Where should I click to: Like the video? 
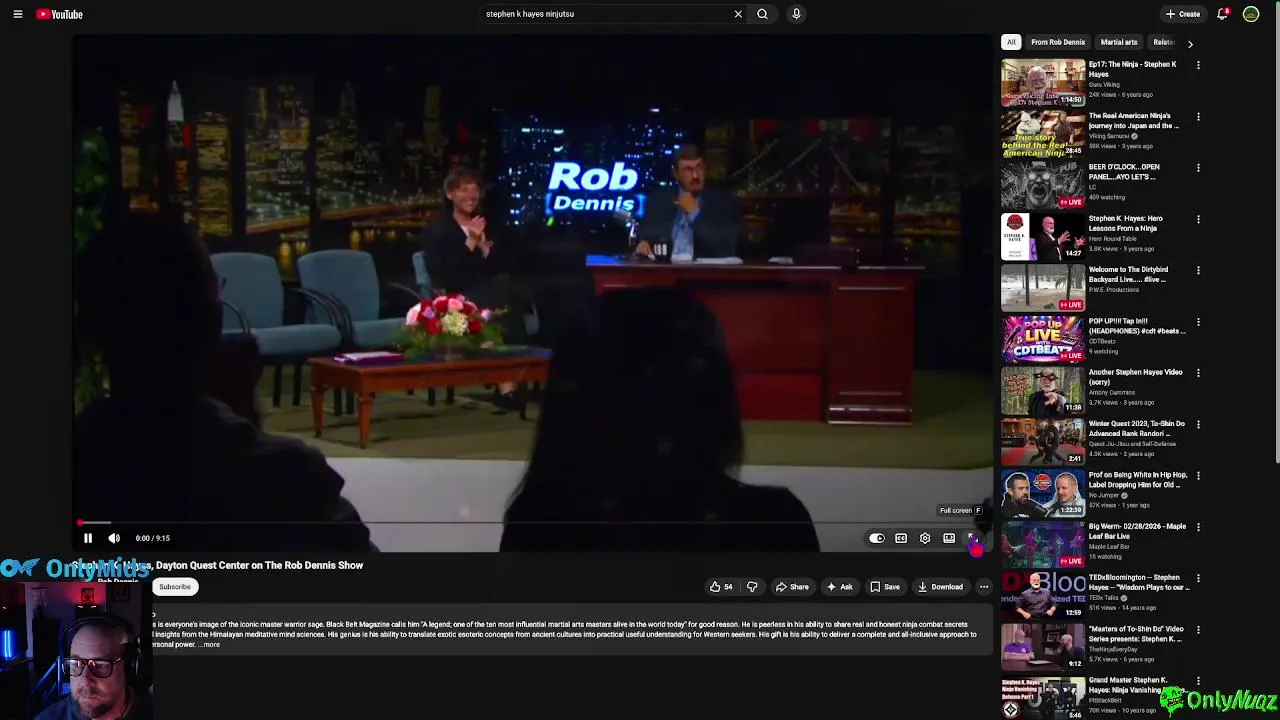tap(722, 587)
